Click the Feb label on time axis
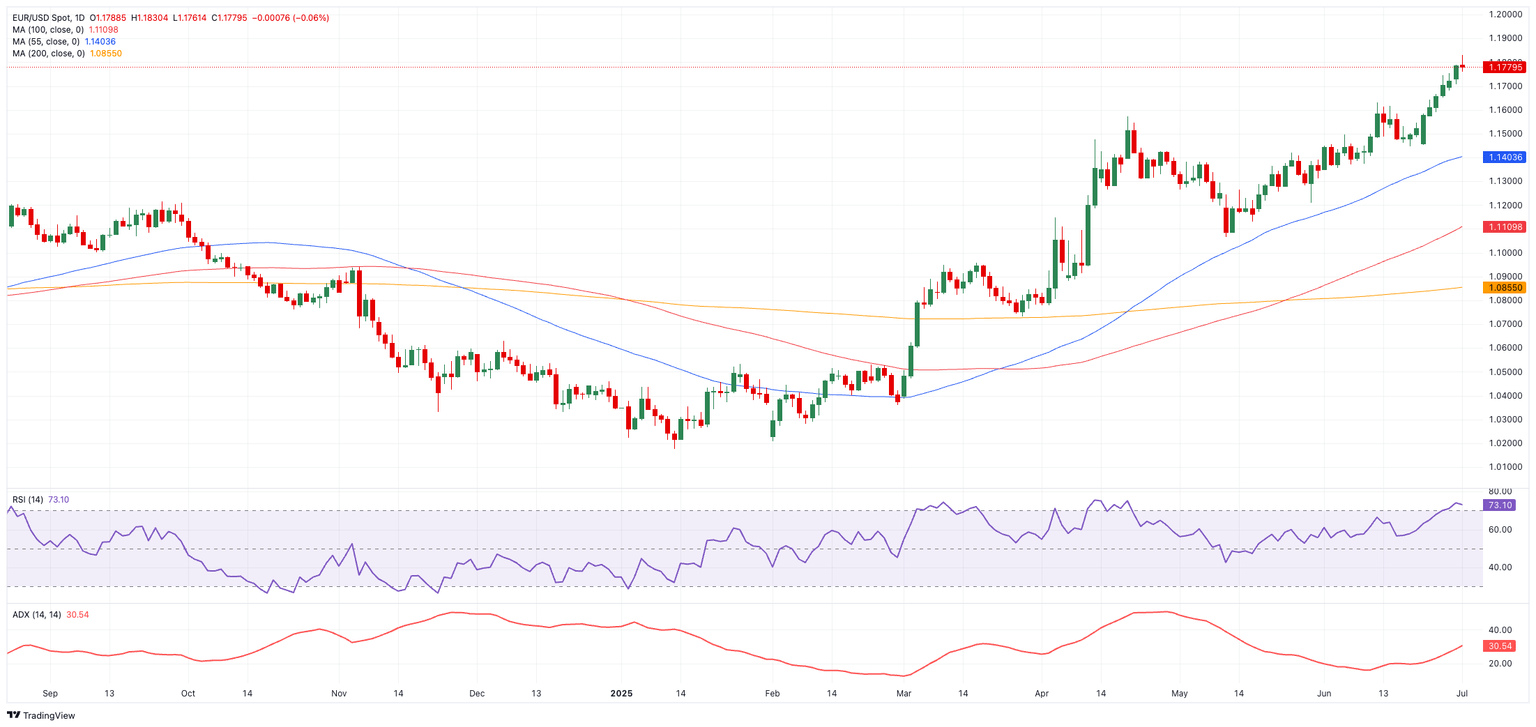 tap(771, 692)
